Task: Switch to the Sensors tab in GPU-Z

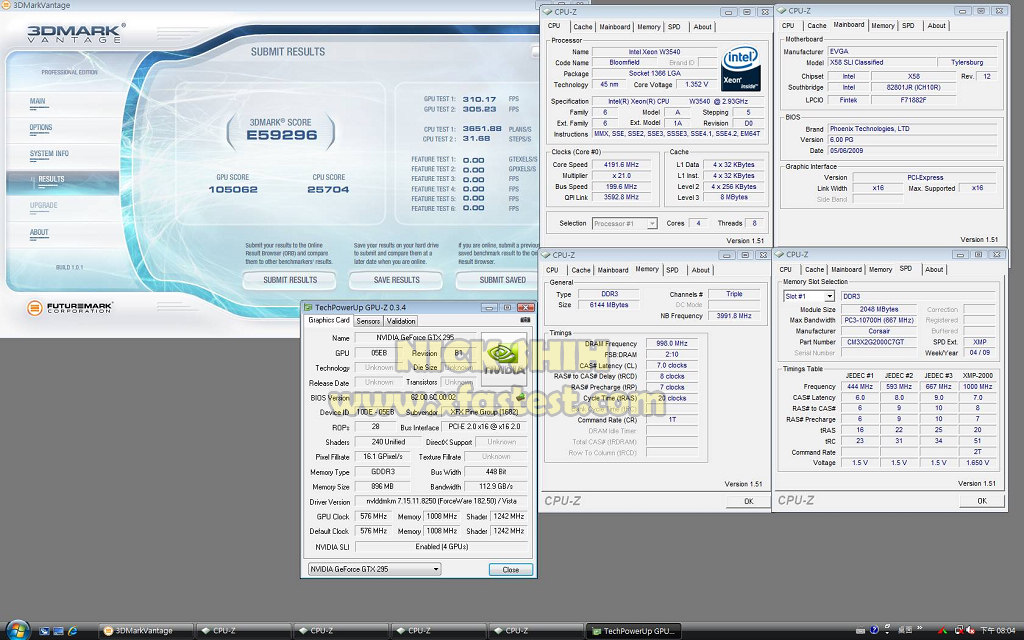Action: click(x=368, y=321)
